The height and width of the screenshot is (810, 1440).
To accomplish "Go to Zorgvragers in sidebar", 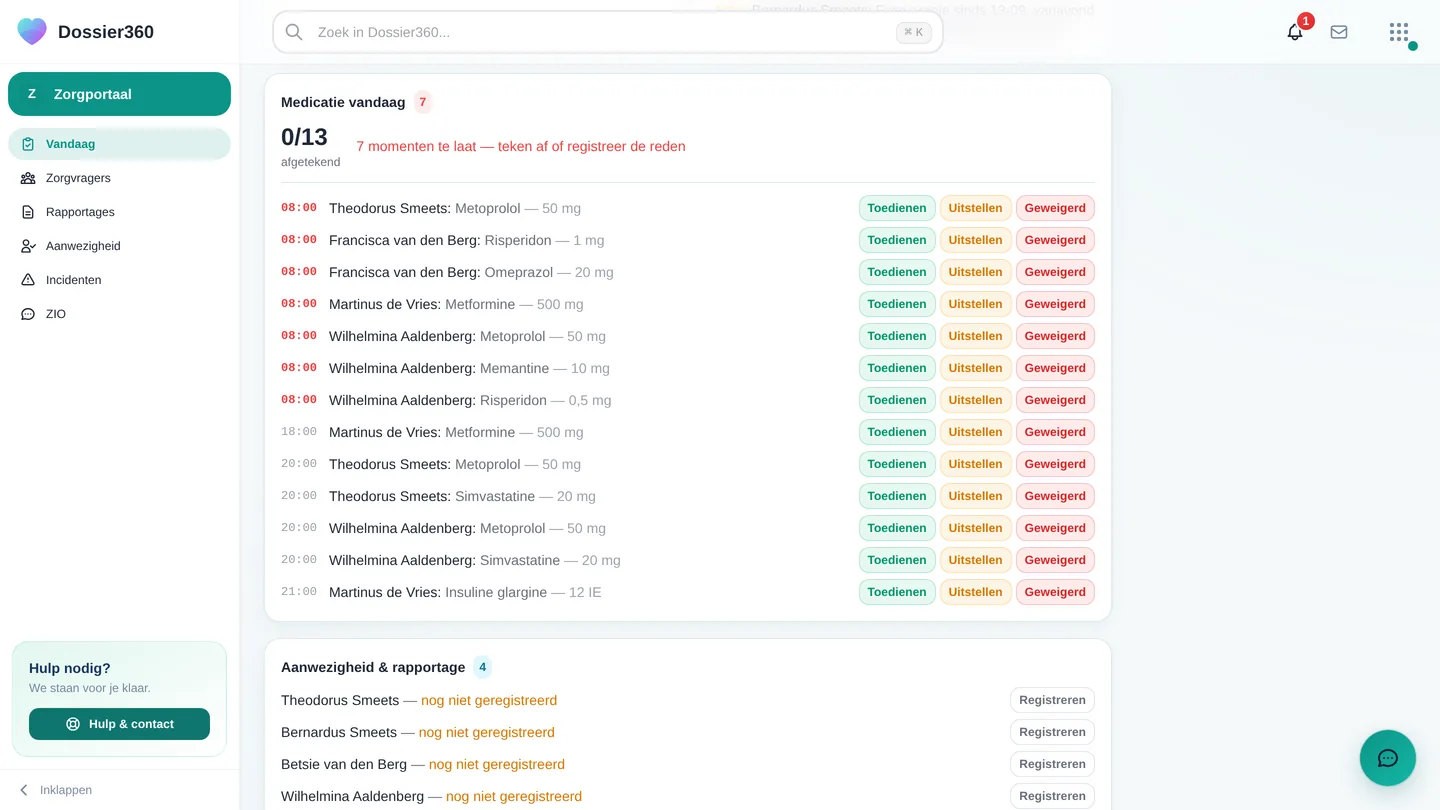I will 119,178.
